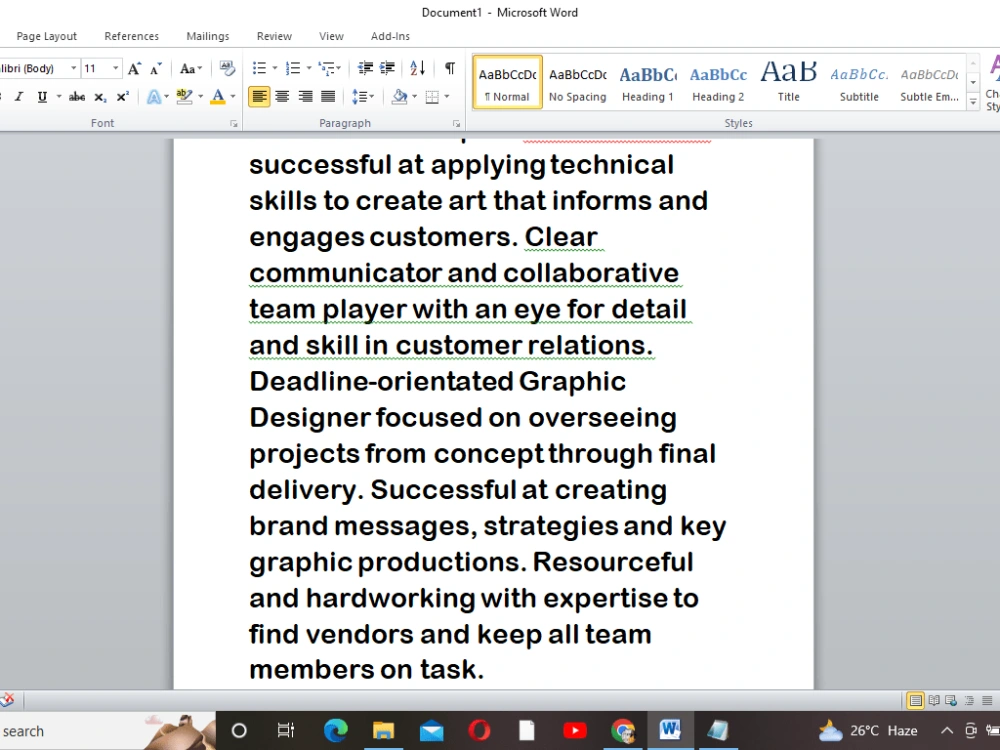Screen dimensions: 1000x750
Task: Apply the Heading 1 style
Action: click(x=648, y=82)
